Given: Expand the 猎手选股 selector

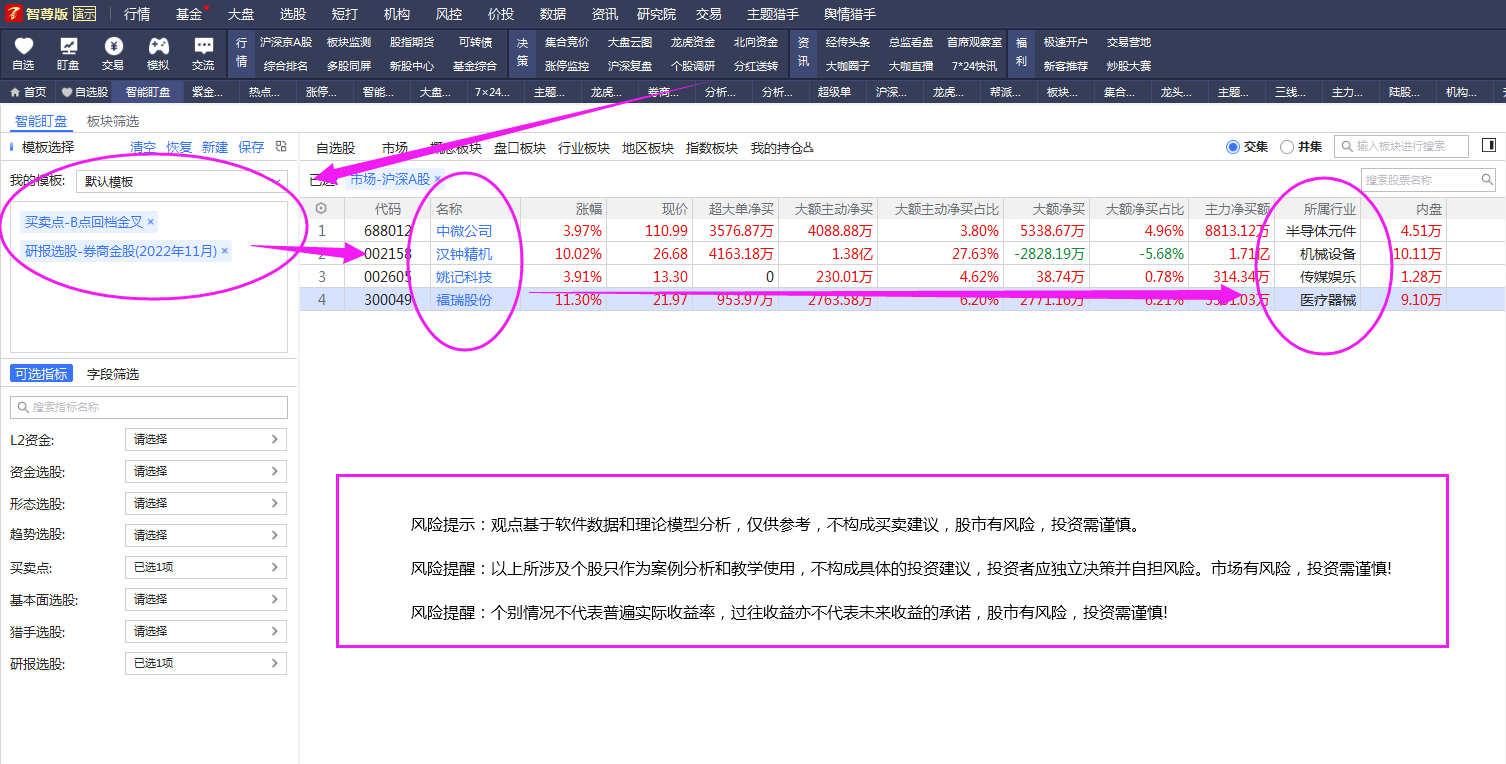Looking at the screenshot, I should click(x=206, y=632).
